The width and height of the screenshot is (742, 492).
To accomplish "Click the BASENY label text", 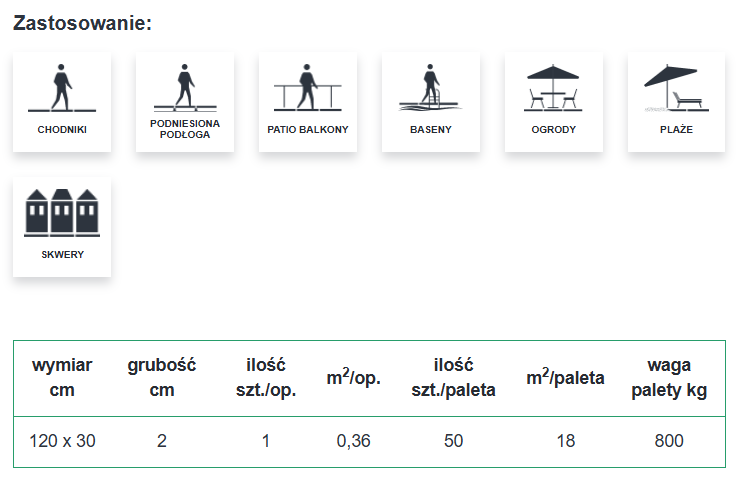I will point(431,129).
